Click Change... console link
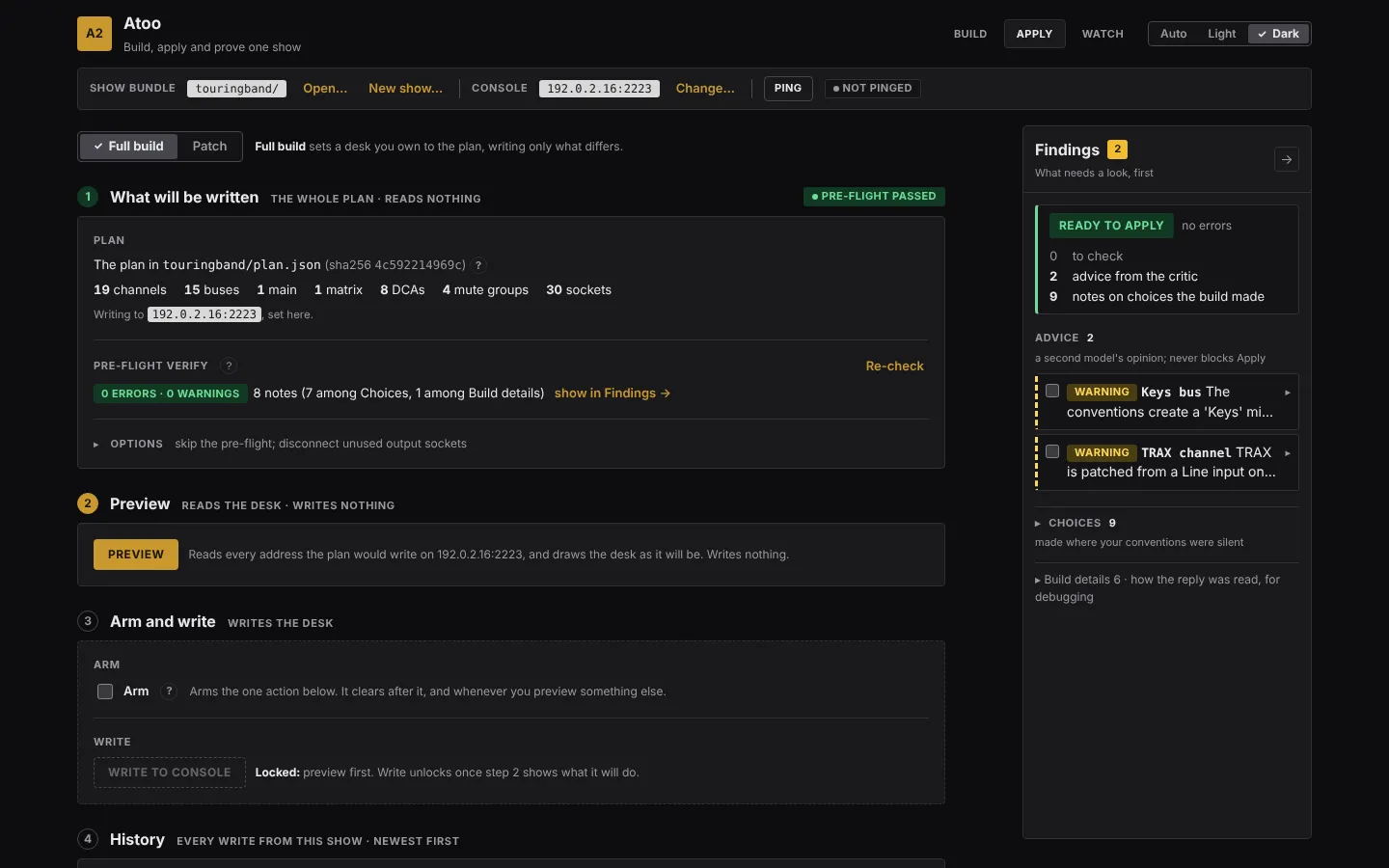The width and height of the screenshot is (1389, 868). pos(705,88)
